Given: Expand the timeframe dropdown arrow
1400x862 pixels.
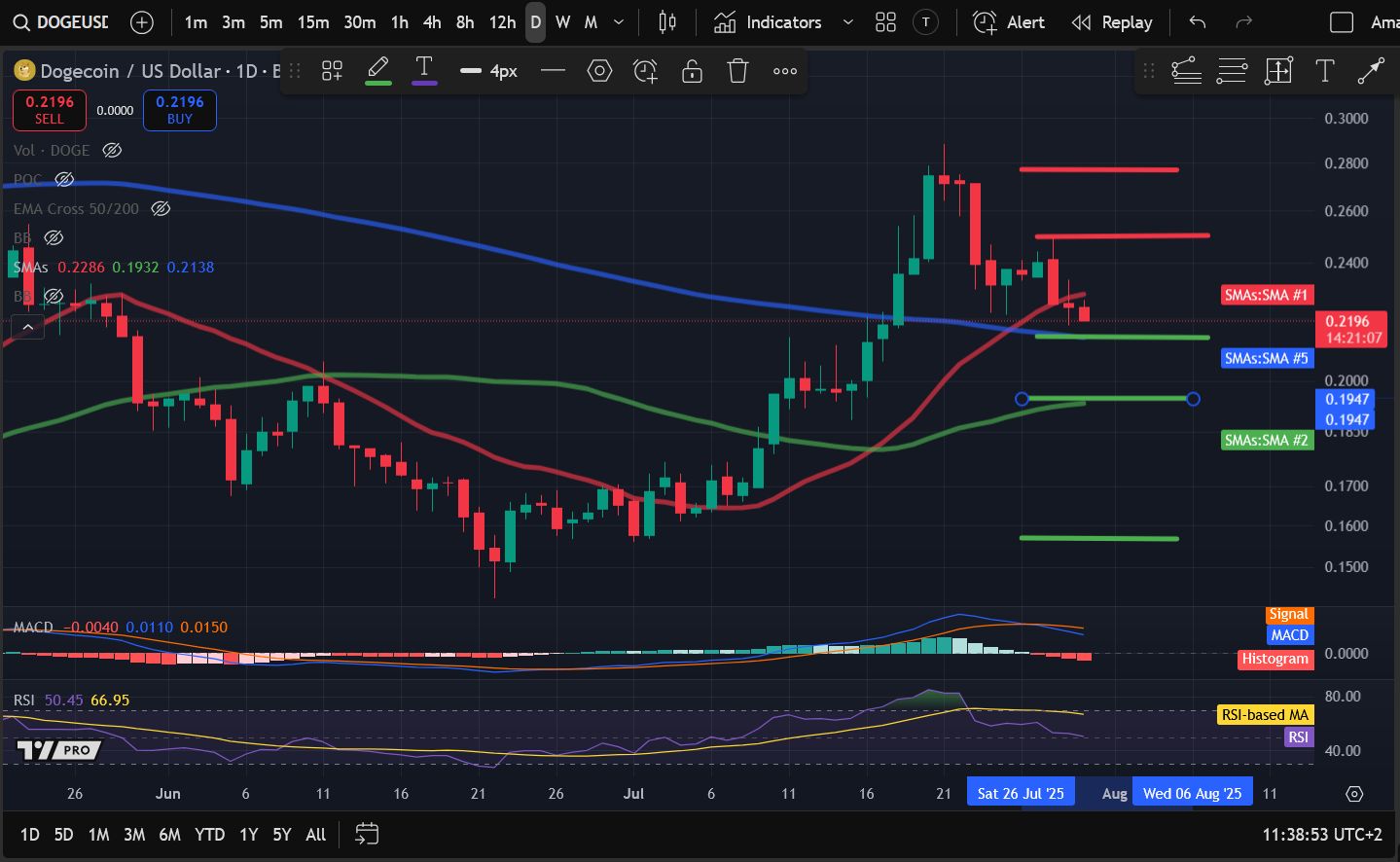Looking at the screenshot, I should point(619,22).
